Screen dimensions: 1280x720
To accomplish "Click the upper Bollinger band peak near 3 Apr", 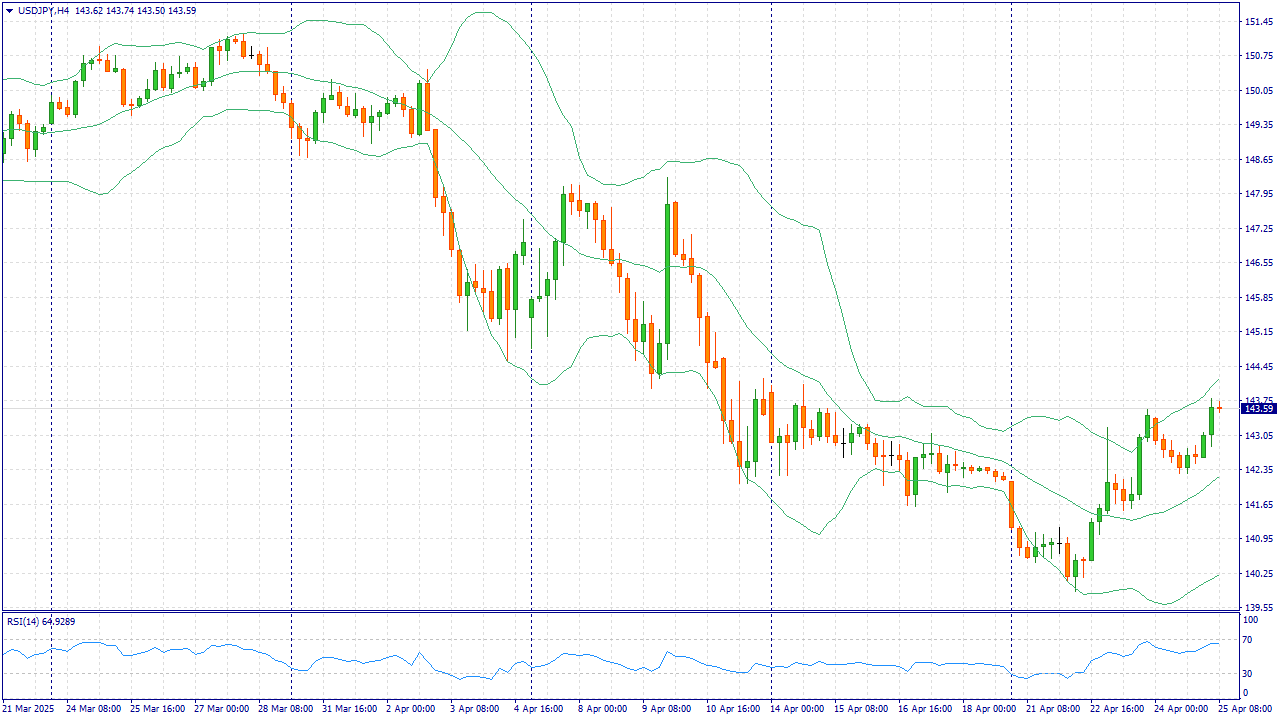I will click(x=484, y=13).
